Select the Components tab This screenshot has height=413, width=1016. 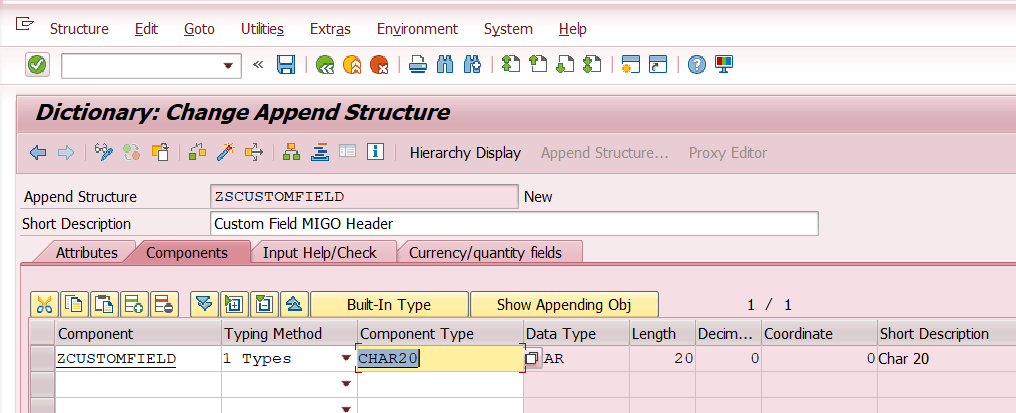(187, 252)
